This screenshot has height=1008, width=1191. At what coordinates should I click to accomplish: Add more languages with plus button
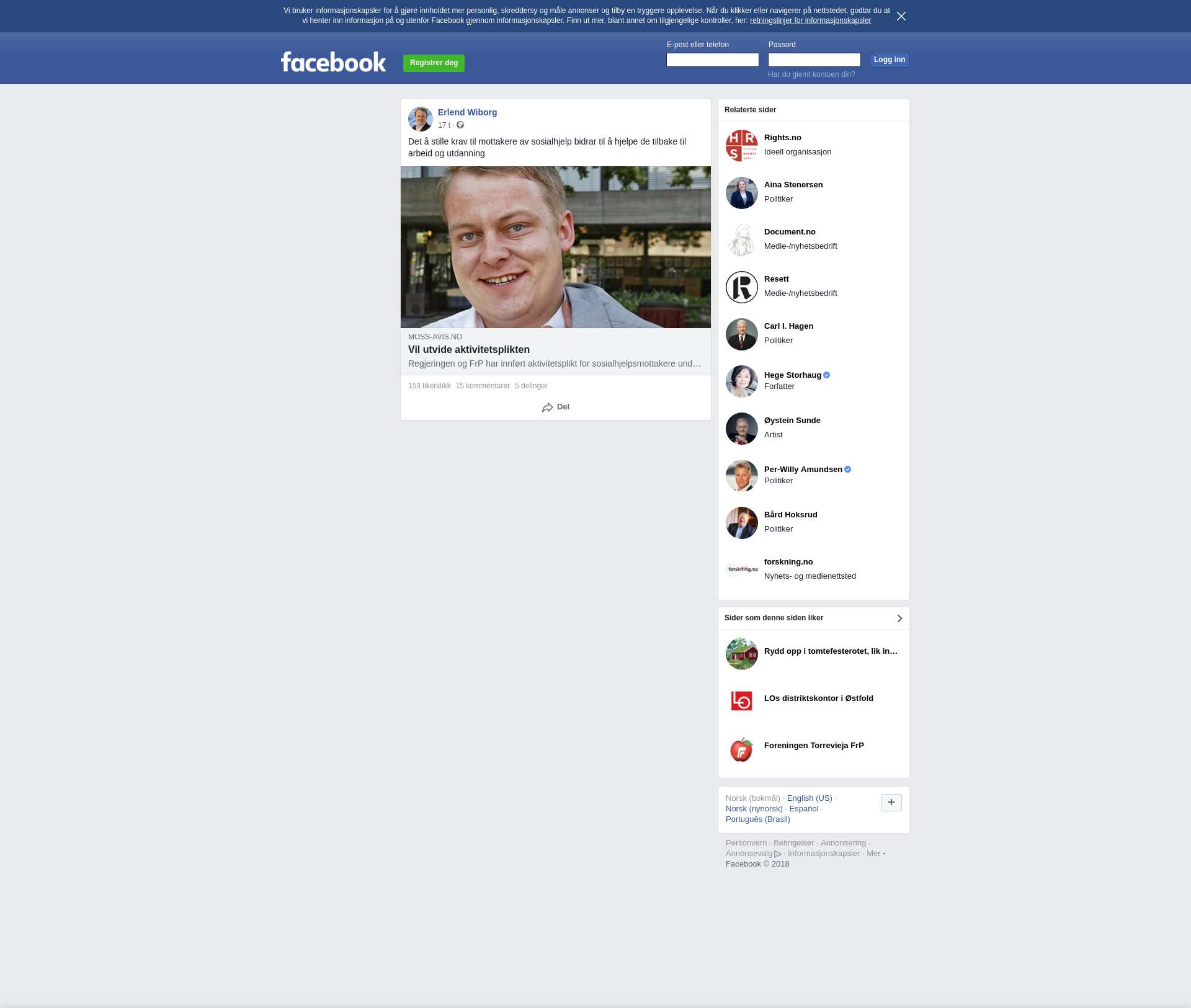point(891,803)
